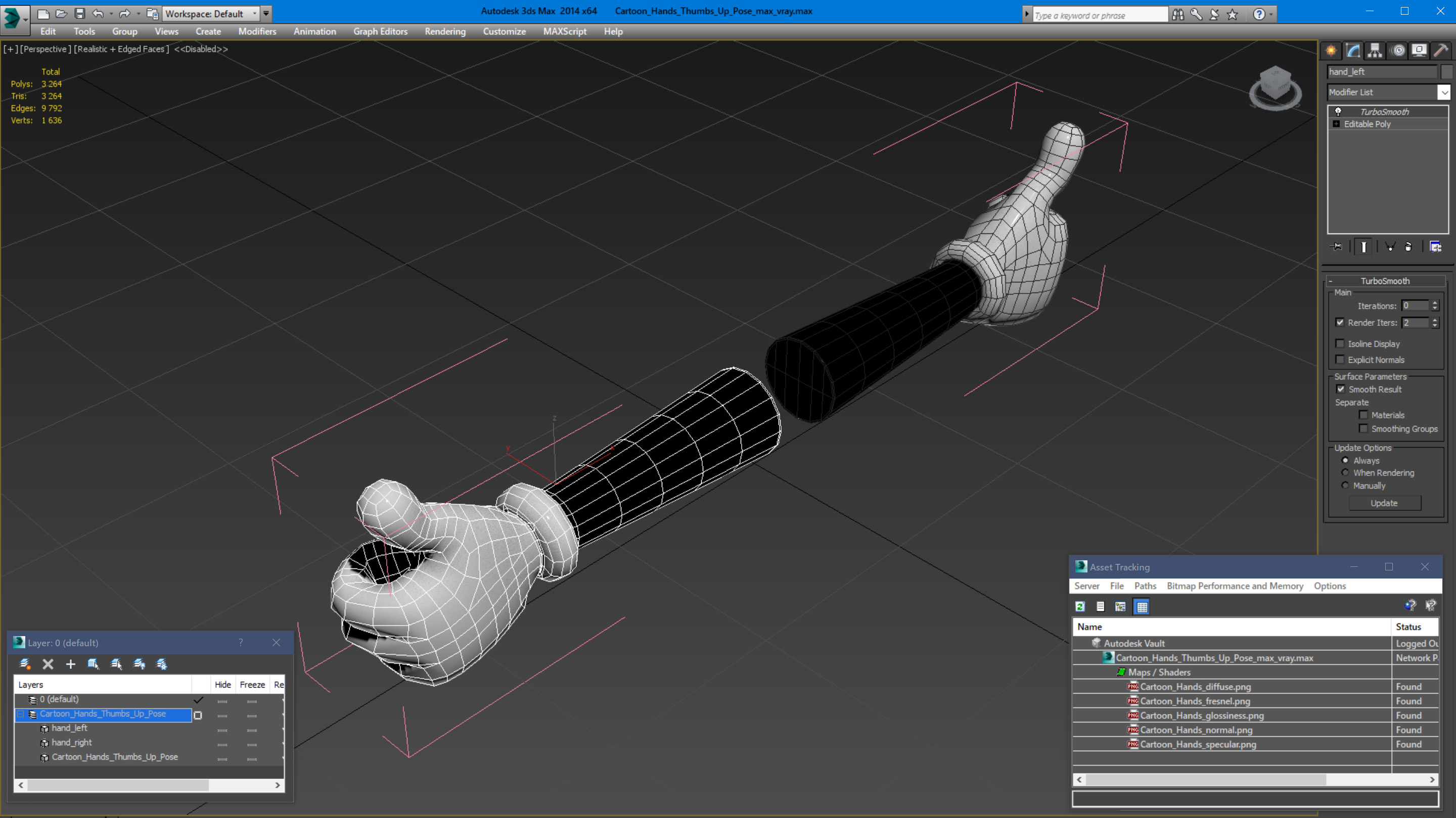Image resolution: width=1456 pixels, height=818 pixels.
Task: Open the Modifiers menu
Action: pos(257,32)
